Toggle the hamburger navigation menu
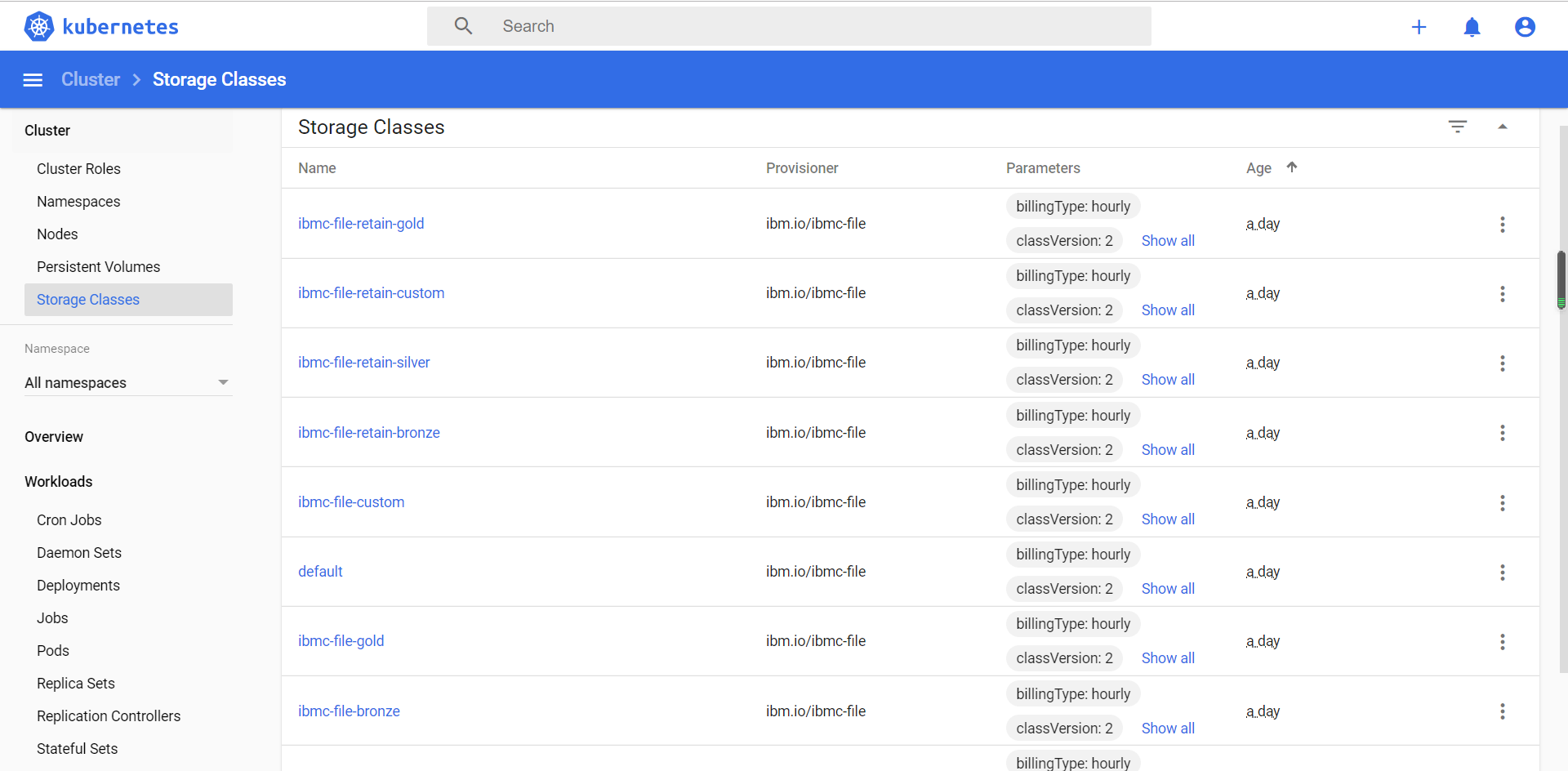 [33, 80]
